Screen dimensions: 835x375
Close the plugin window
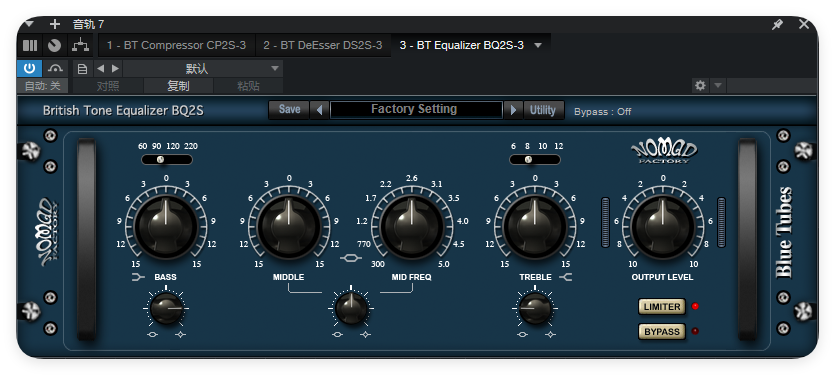coord(804,24)
